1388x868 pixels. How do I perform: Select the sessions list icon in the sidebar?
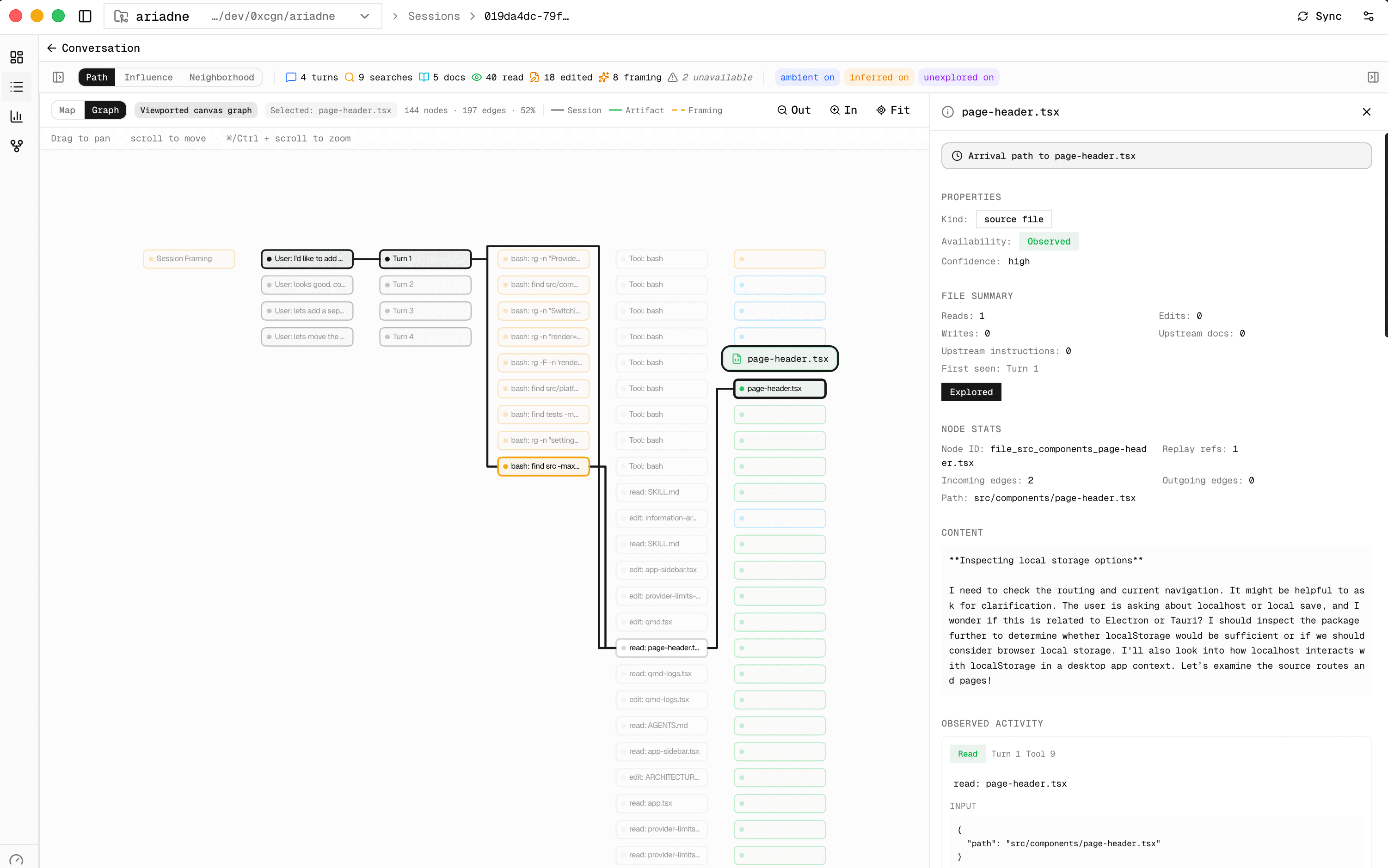pos(17,87)
